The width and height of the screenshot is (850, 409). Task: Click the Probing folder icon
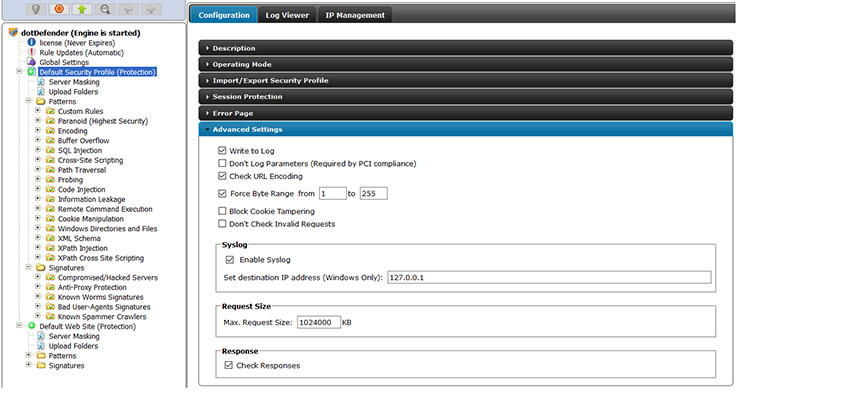(50, 180)
